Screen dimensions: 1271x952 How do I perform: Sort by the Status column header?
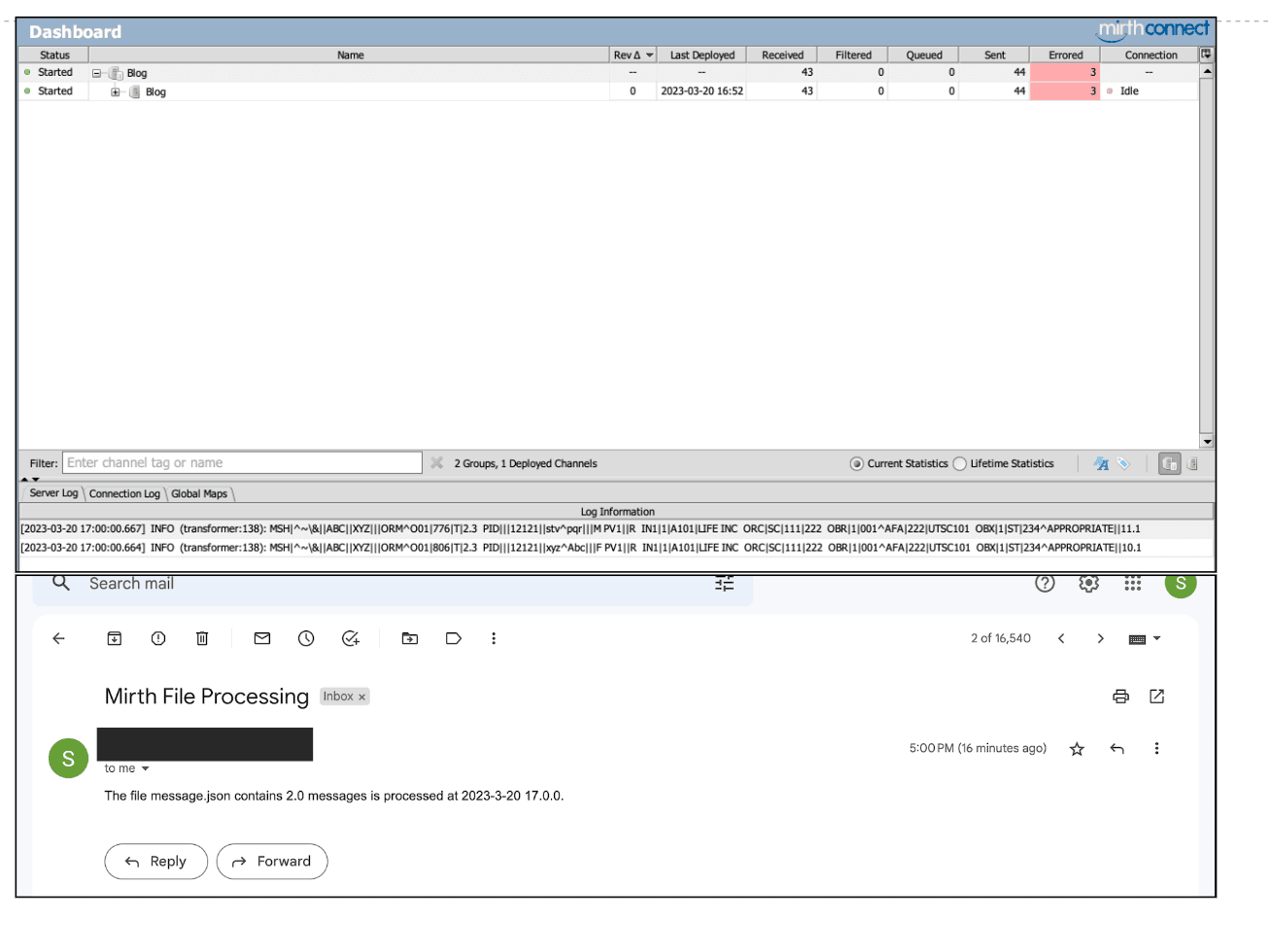click(x=54, y=55)
